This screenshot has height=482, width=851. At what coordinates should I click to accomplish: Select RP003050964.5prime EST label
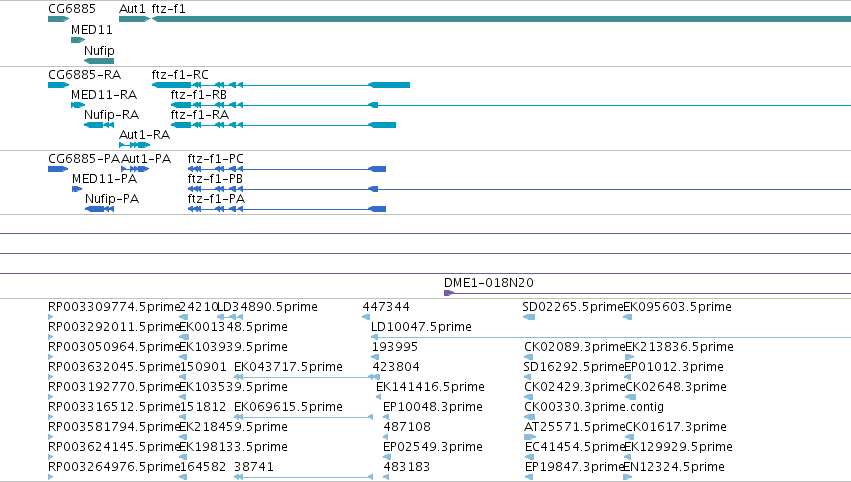pos(114,347)
